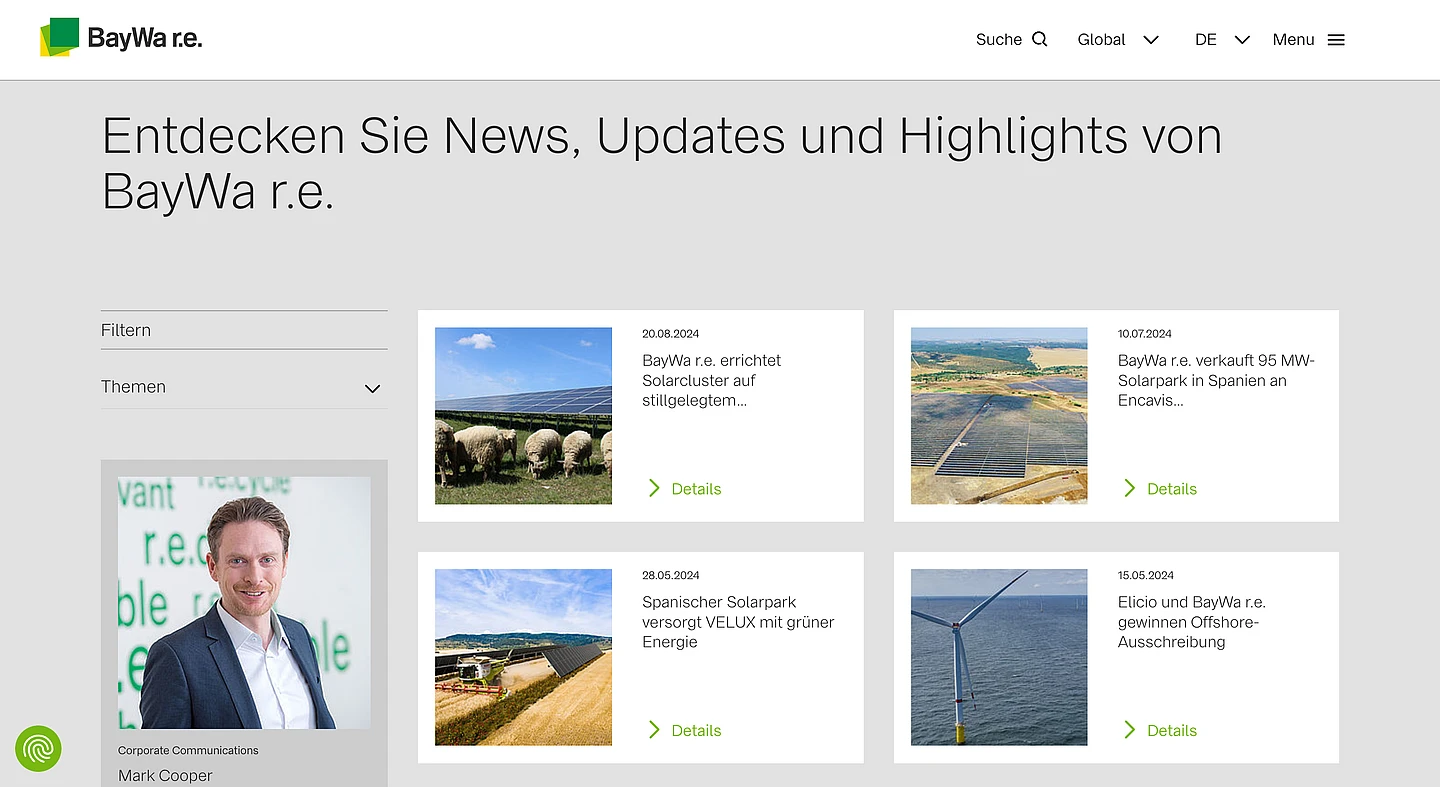Click the Menu label in header
This screenshot has height=787, width=1440.
click(x=1293, y=40)
